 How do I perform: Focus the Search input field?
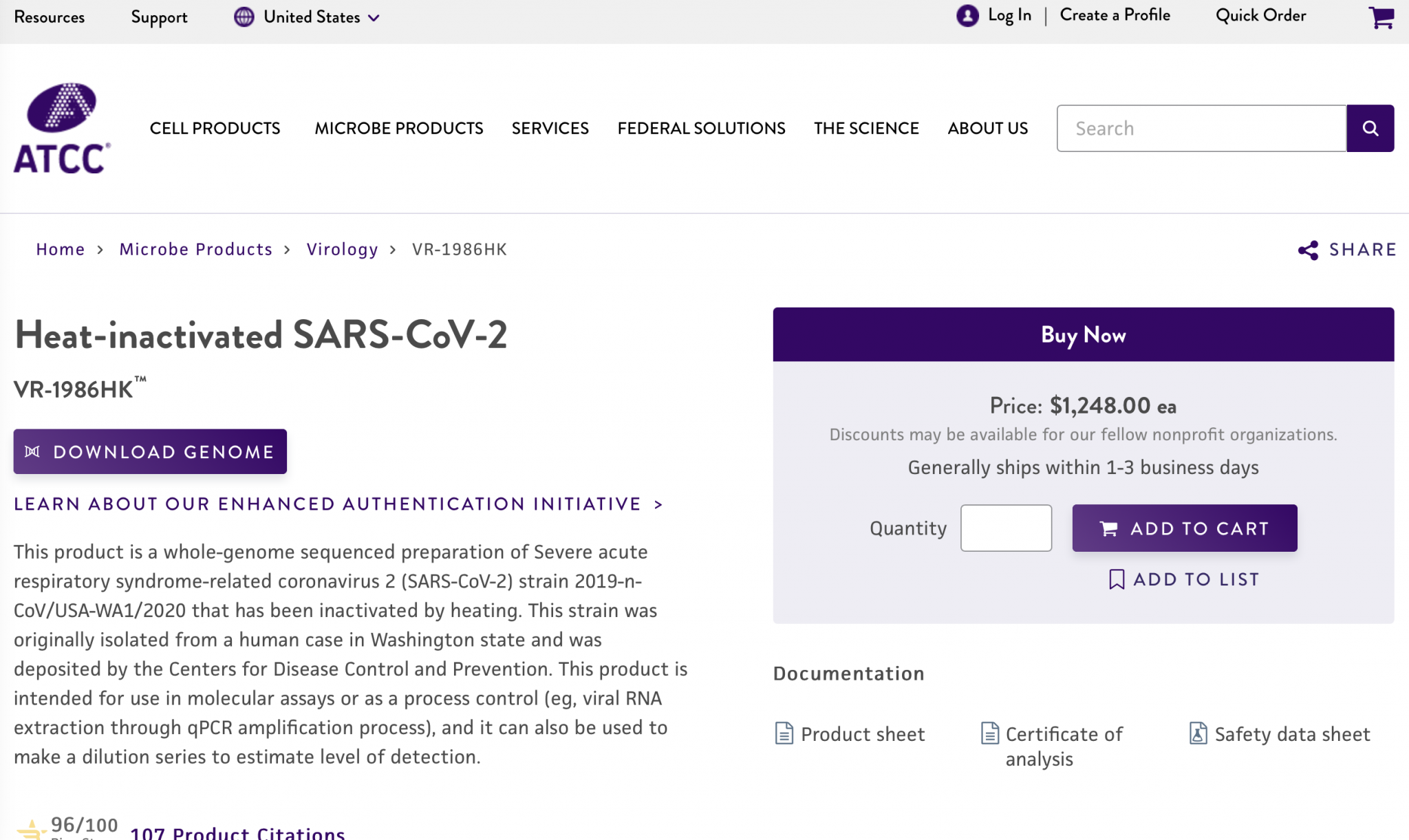click(1201, 128)
